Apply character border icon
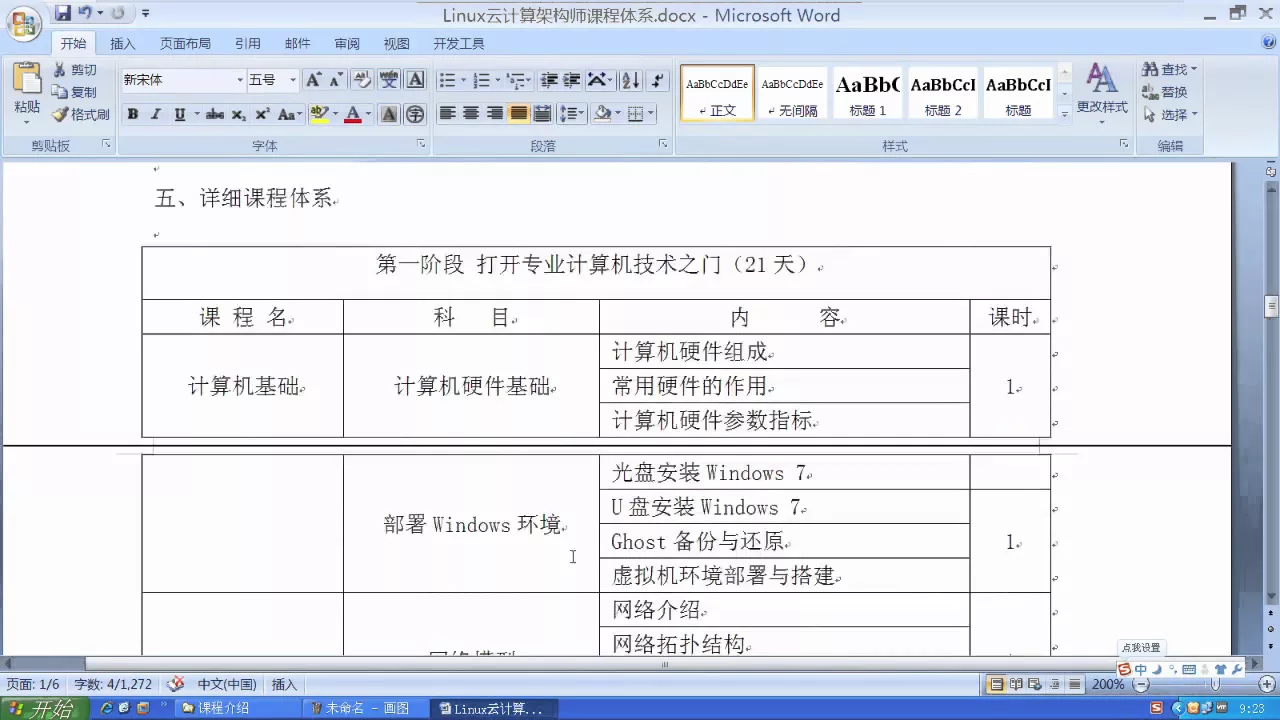 (416, 80)
